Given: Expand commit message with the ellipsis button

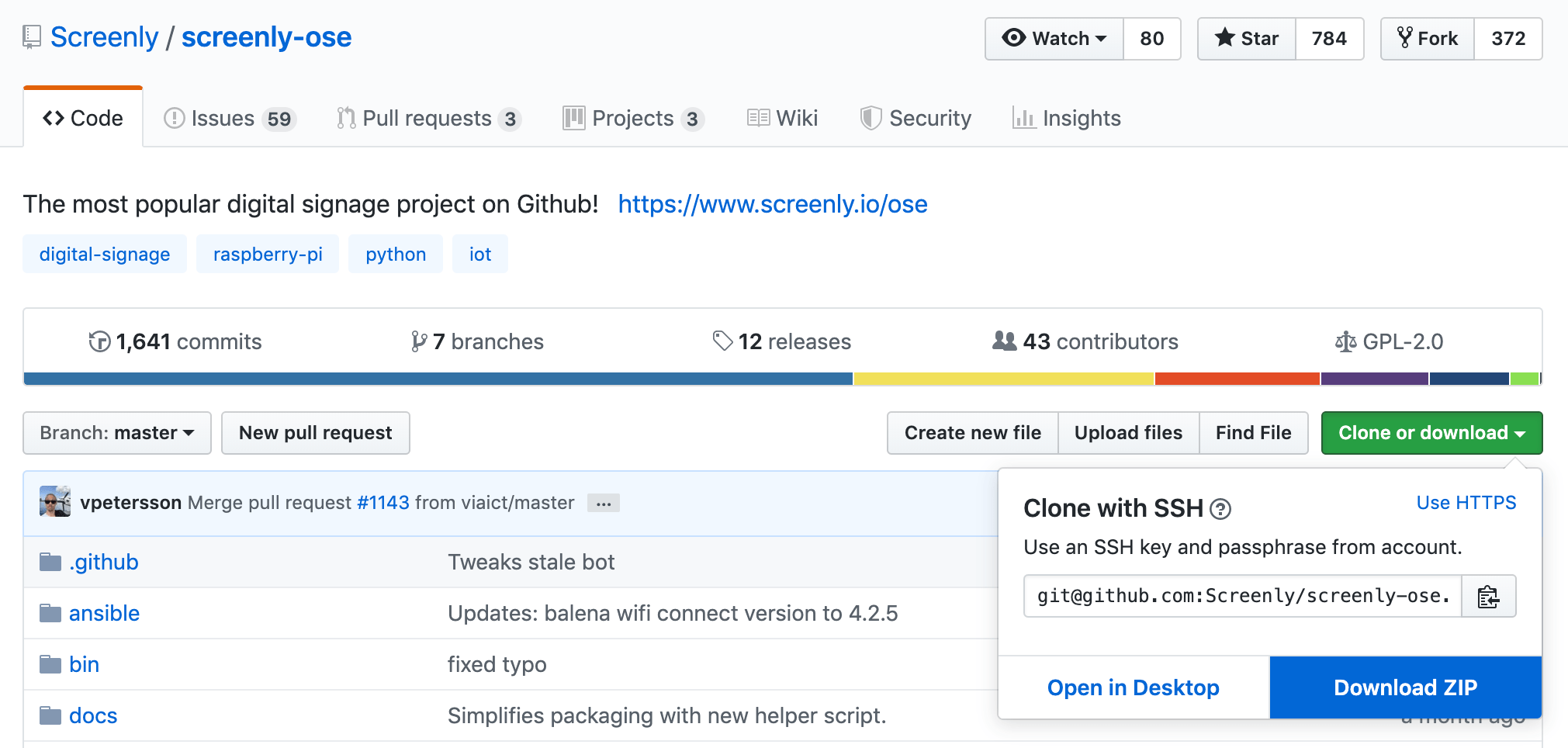Looking at the screenshot, I should [603, 504].
